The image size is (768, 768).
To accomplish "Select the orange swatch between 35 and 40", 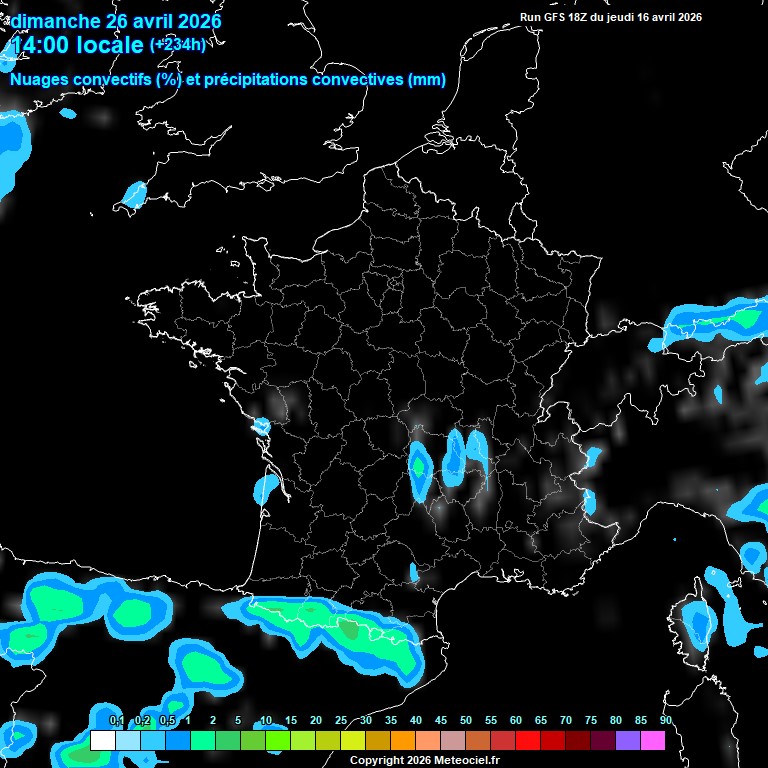I will [403, 741].
